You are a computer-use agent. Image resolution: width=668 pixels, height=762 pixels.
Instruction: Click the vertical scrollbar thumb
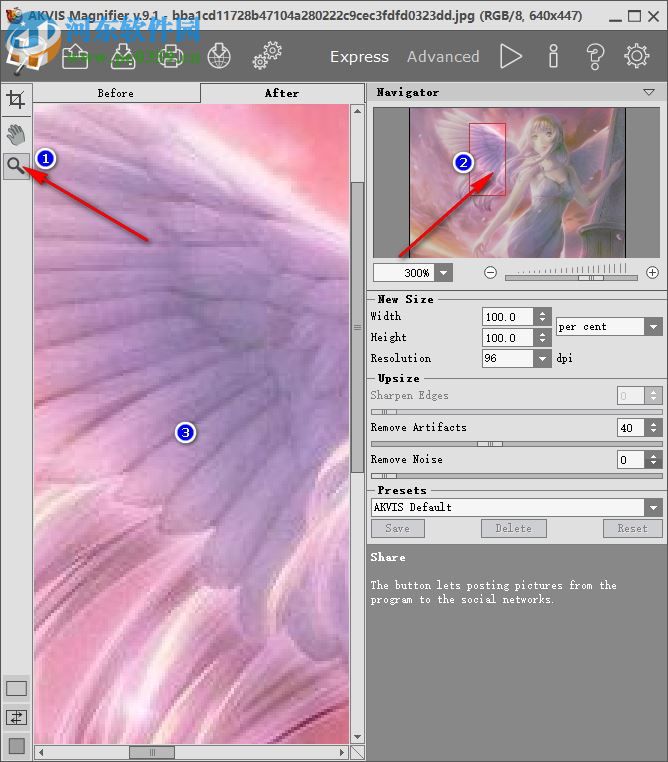[x=358, y=327]
